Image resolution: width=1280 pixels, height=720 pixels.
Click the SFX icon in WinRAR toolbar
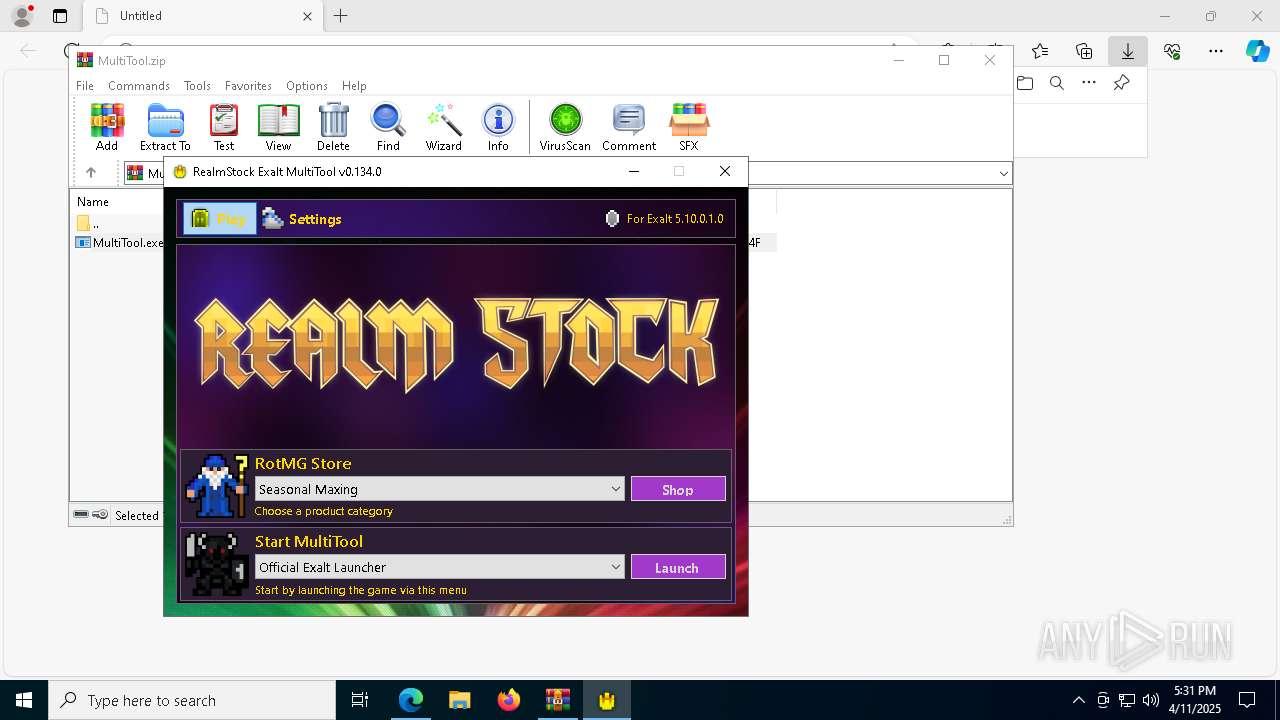click(689, 127)
